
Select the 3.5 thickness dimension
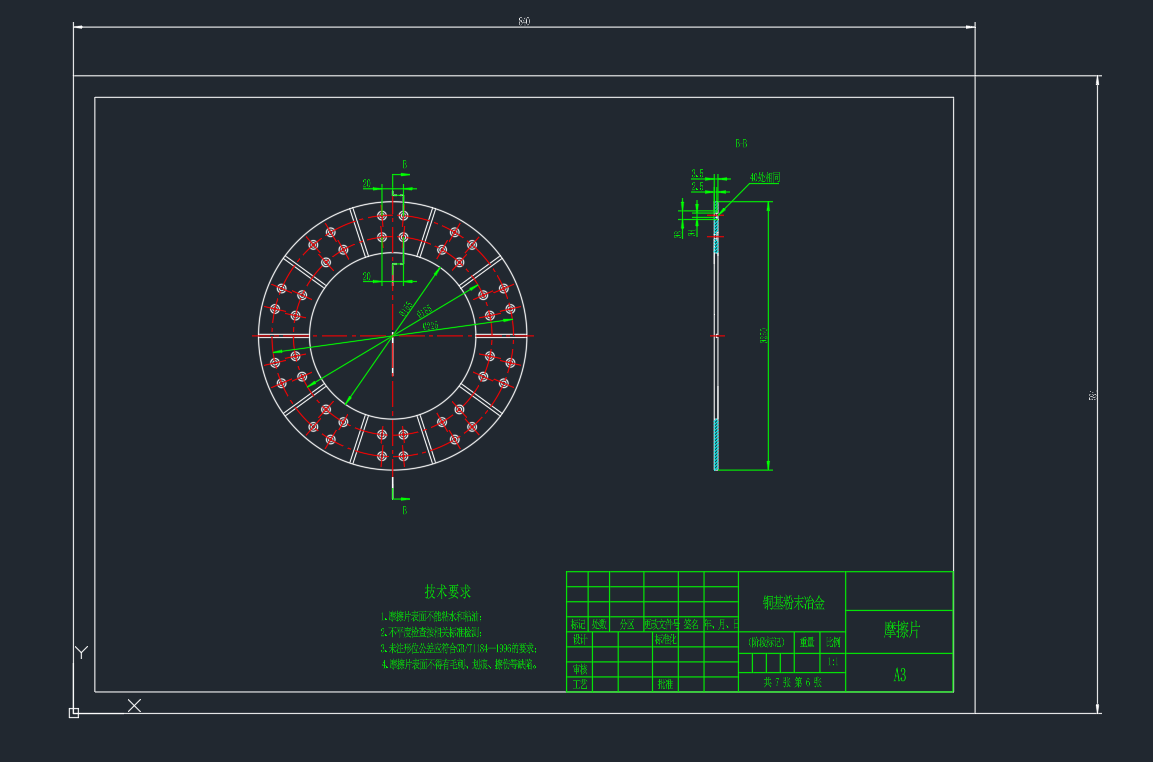[697, 174]
